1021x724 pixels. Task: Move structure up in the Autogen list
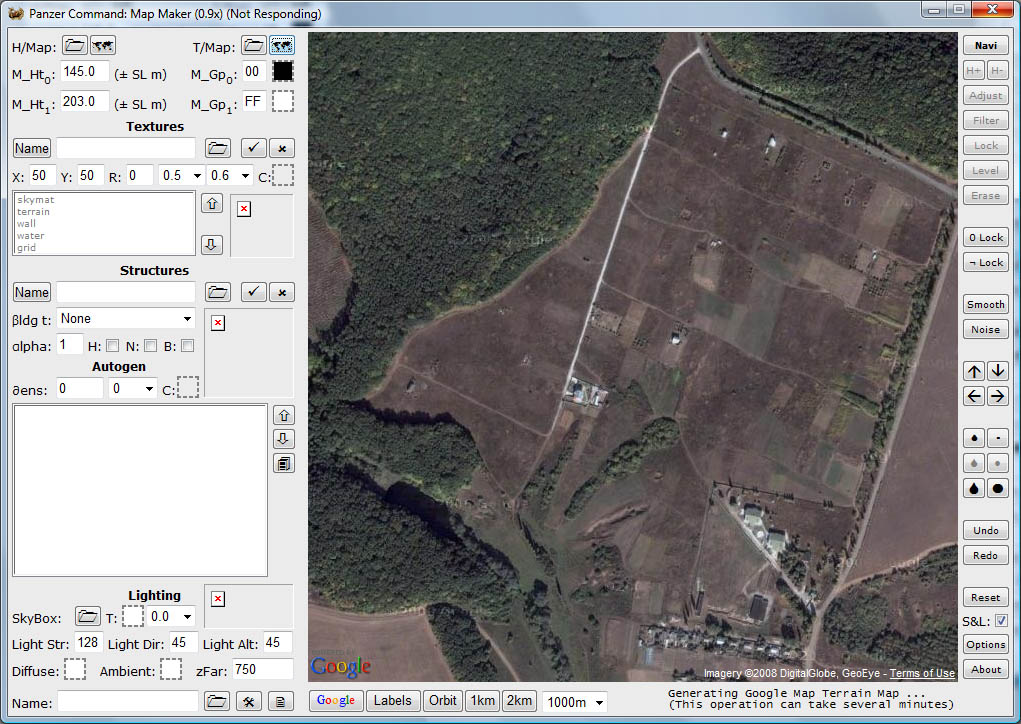(284, 415)
